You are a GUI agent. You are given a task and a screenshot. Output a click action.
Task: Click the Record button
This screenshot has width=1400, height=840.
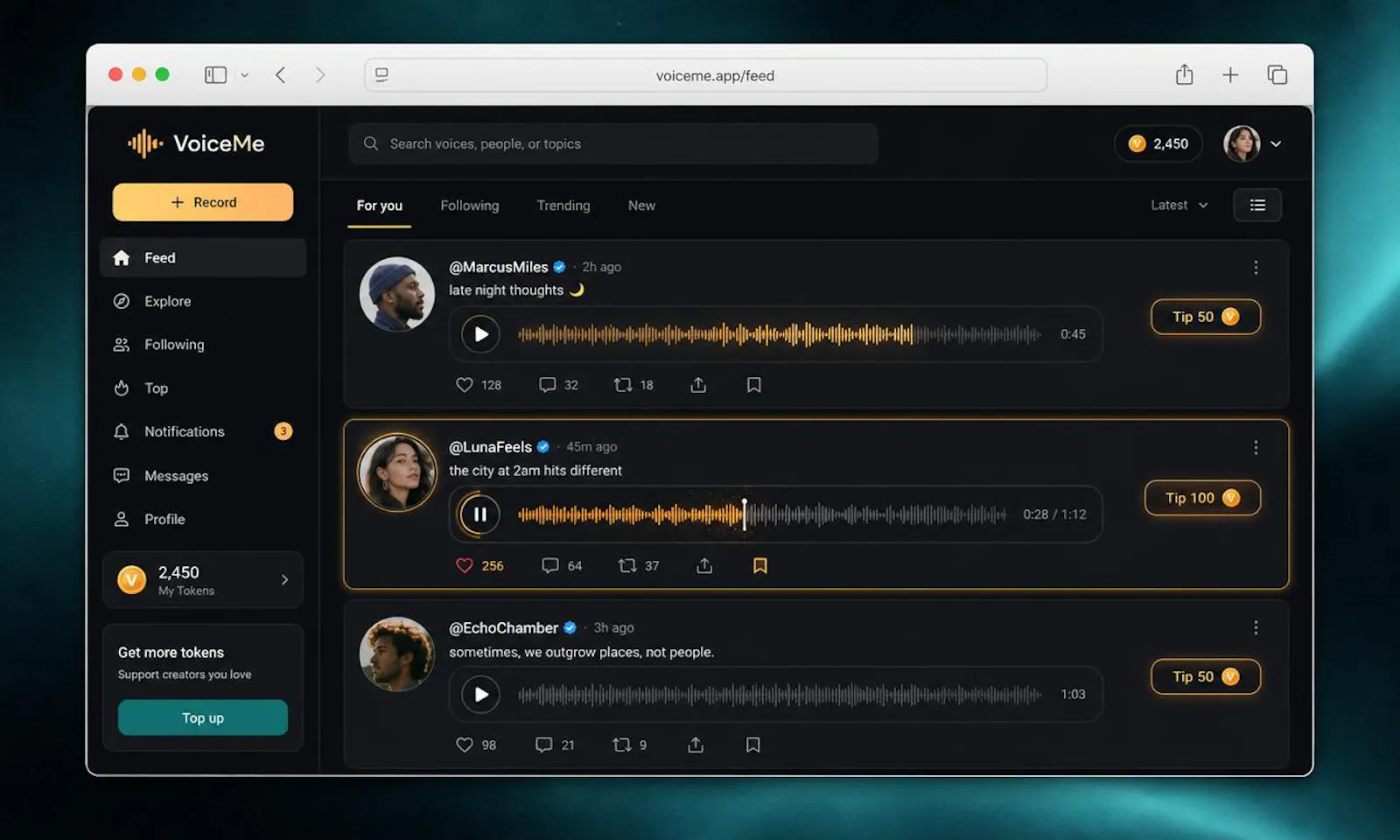(x=203, y=202)
